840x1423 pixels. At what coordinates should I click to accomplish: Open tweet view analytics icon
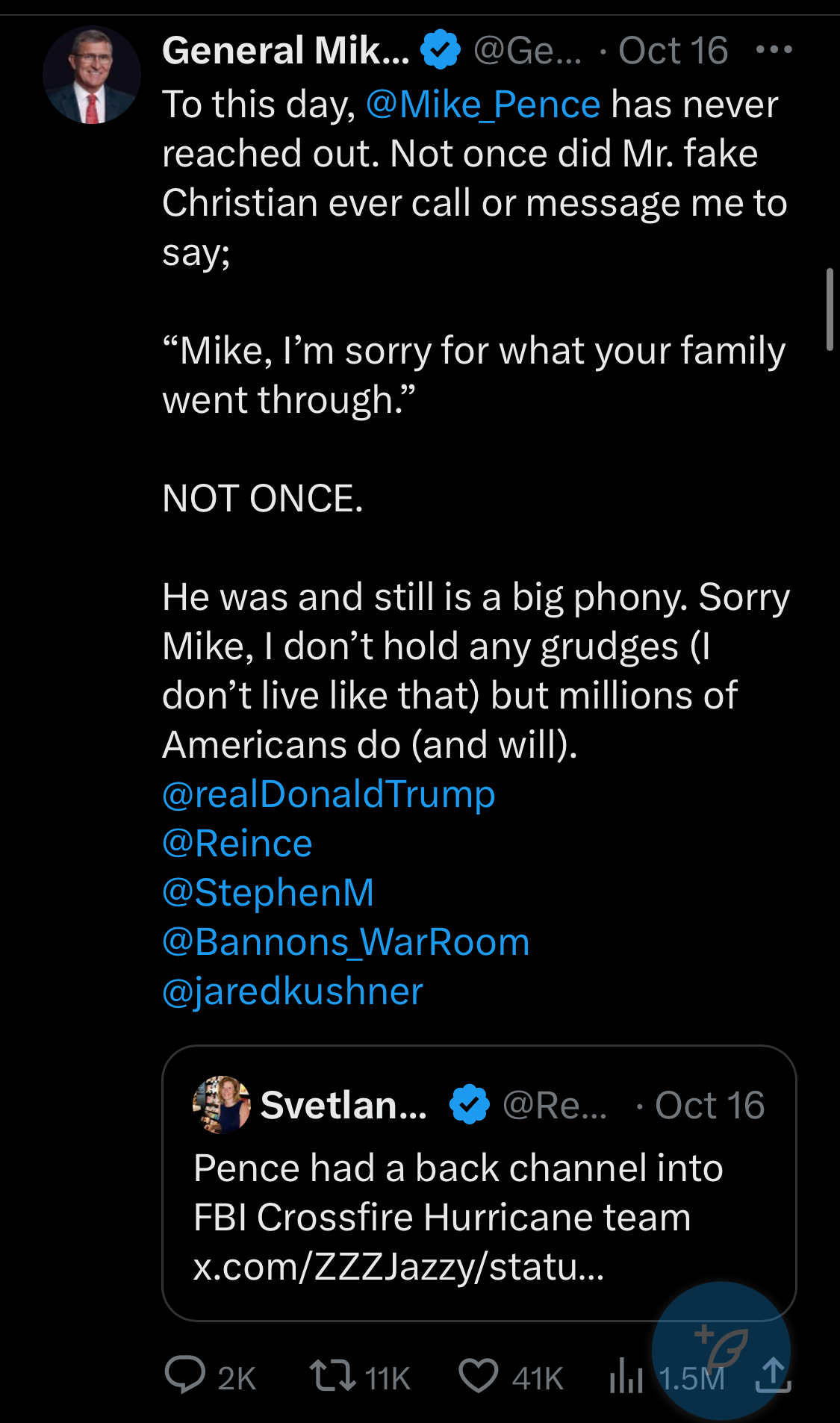click(626, 1375)
